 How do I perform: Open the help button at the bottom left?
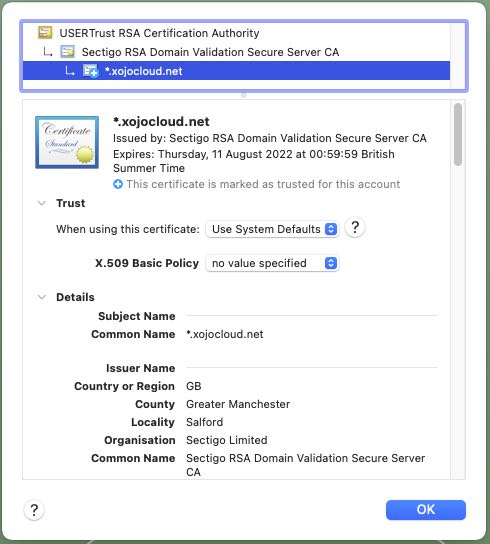[34, 510]
